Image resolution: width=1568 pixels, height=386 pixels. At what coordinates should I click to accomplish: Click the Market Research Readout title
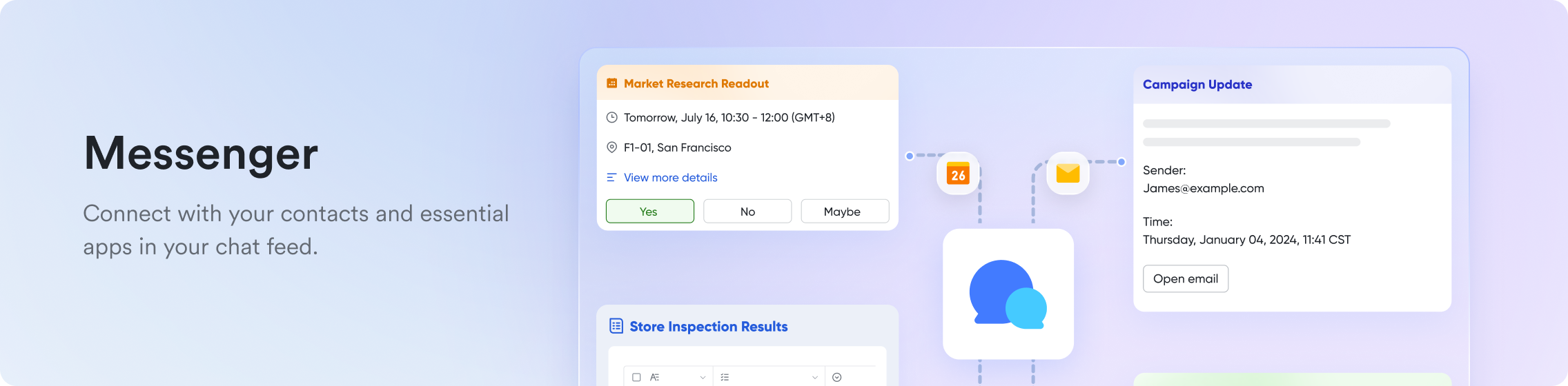pos(696,83)
